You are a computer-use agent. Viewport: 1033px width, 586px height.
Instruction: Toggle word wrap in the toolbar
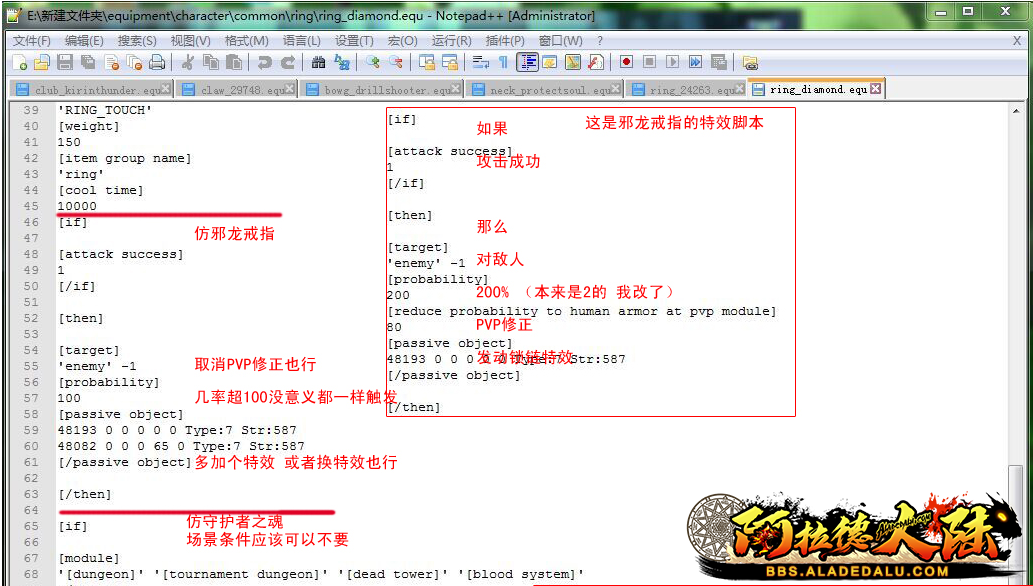click(x=481, y=62)
